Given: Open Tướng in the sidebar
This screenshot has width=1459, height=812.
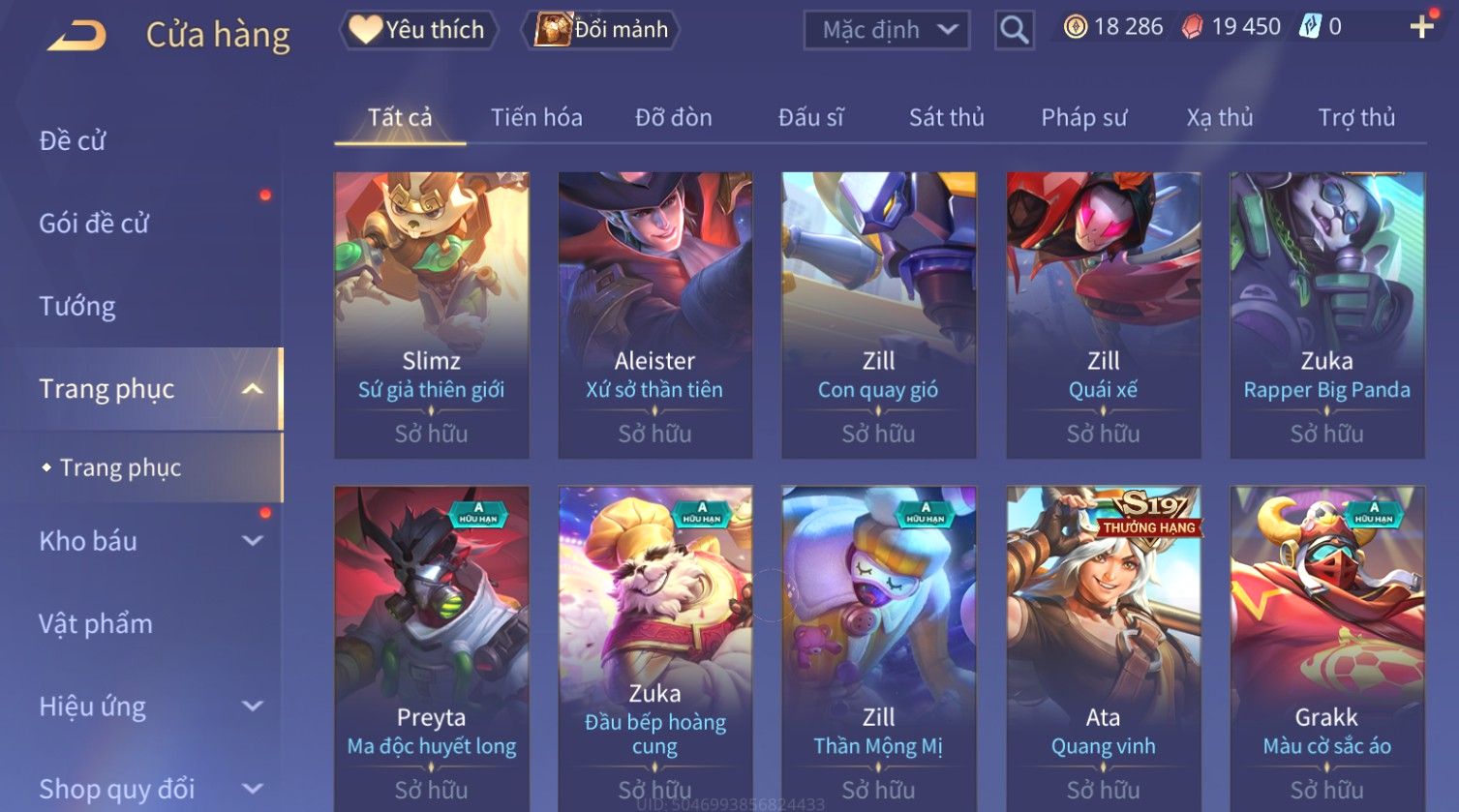Looking at the screenshot, I should [77, 307].
